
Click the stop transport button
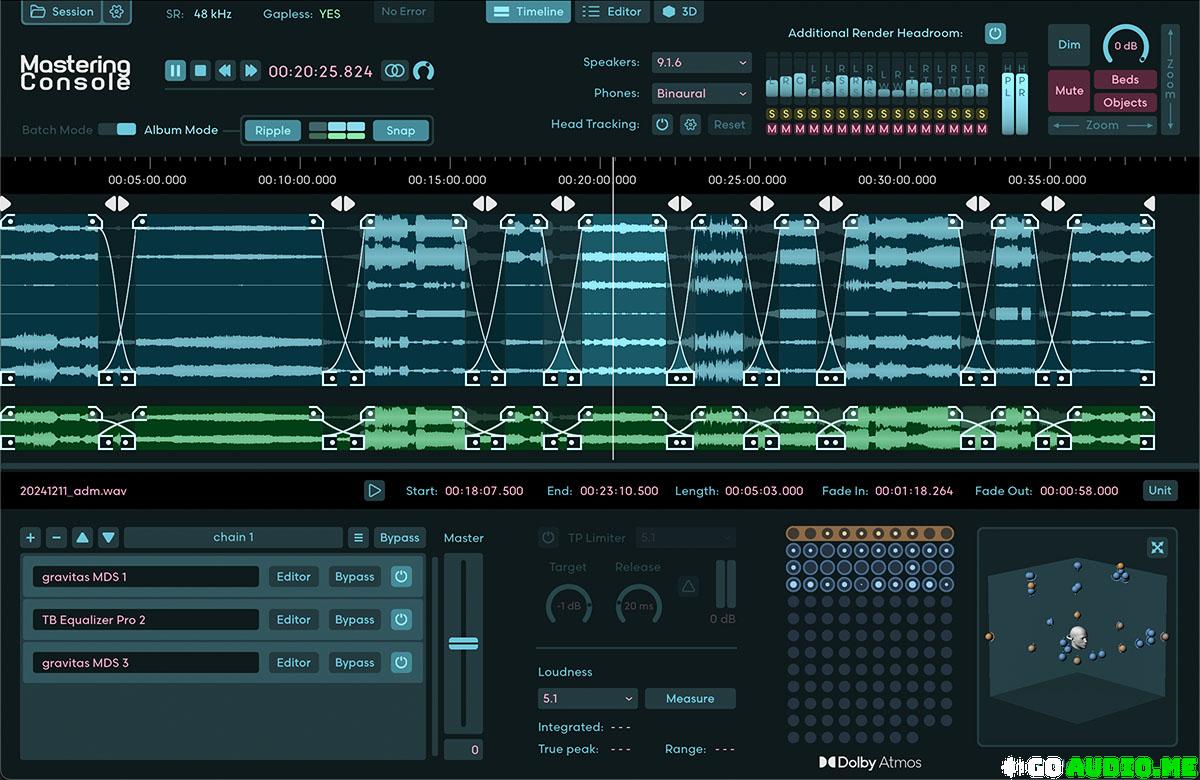200,70
